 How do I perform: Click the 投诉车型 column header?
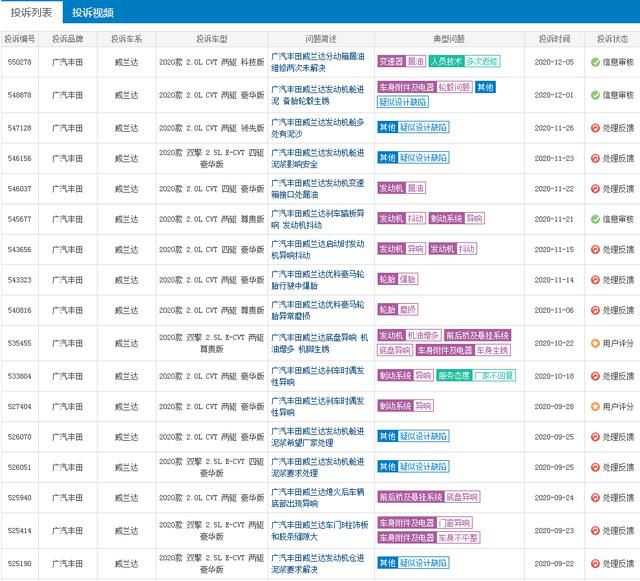coord(211,39)
